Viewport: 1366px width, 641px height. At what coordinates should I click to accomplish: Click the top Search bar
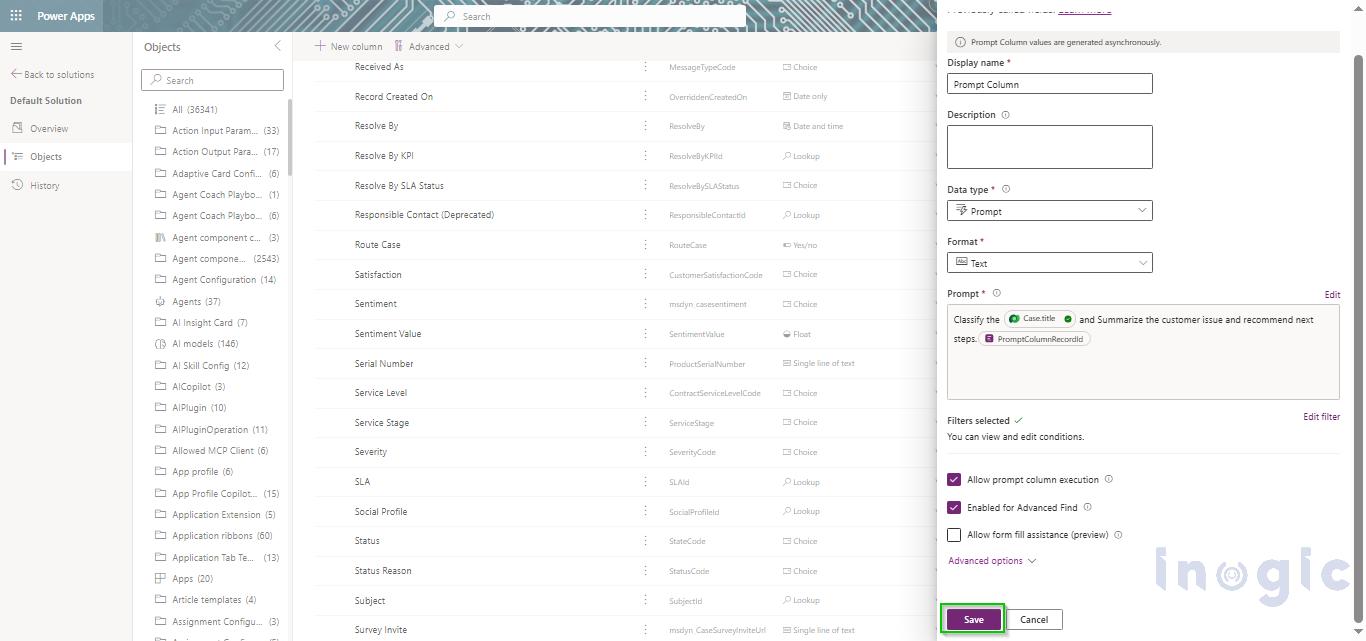pos(590,16)
